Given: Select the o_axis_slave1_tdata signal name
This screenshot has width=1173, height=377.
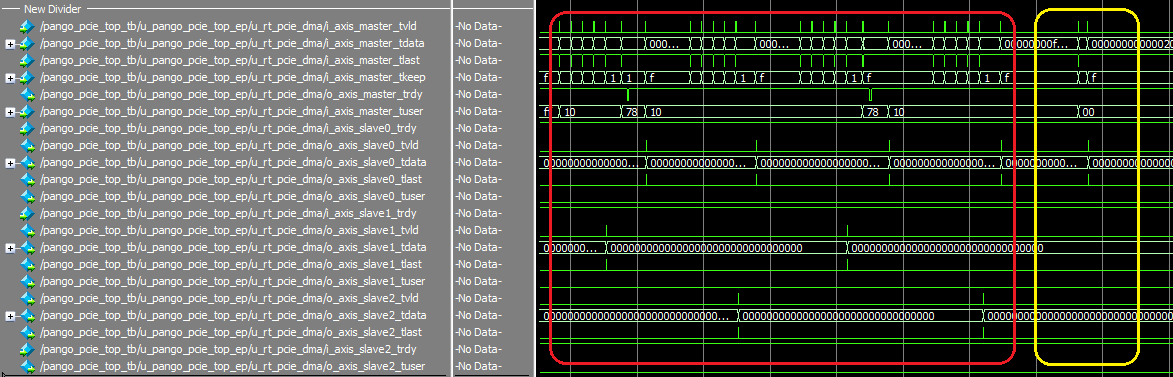Looking at the screenshot, I should pos(233,248).
